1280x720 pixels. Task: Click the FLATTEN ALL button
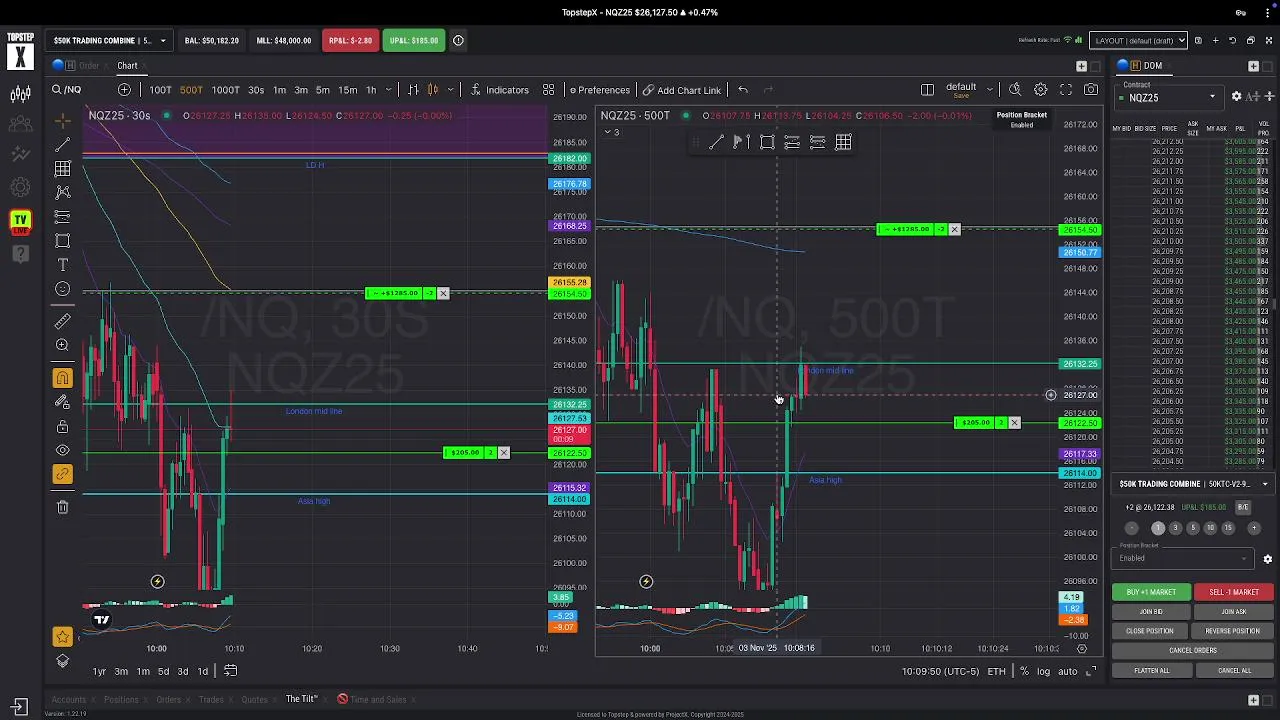(x=1151, y=671)
